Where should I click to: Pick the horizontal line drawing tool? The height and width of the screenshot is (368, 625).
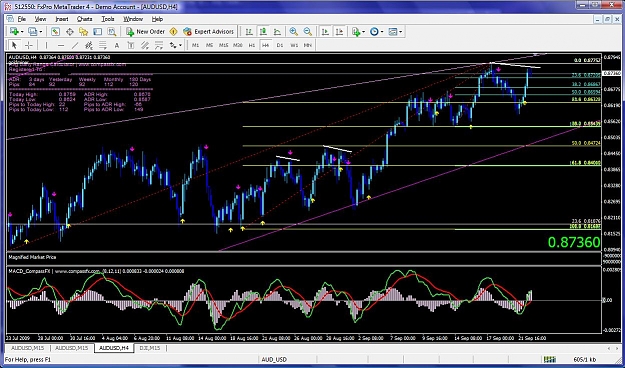[x=61, y=45]
